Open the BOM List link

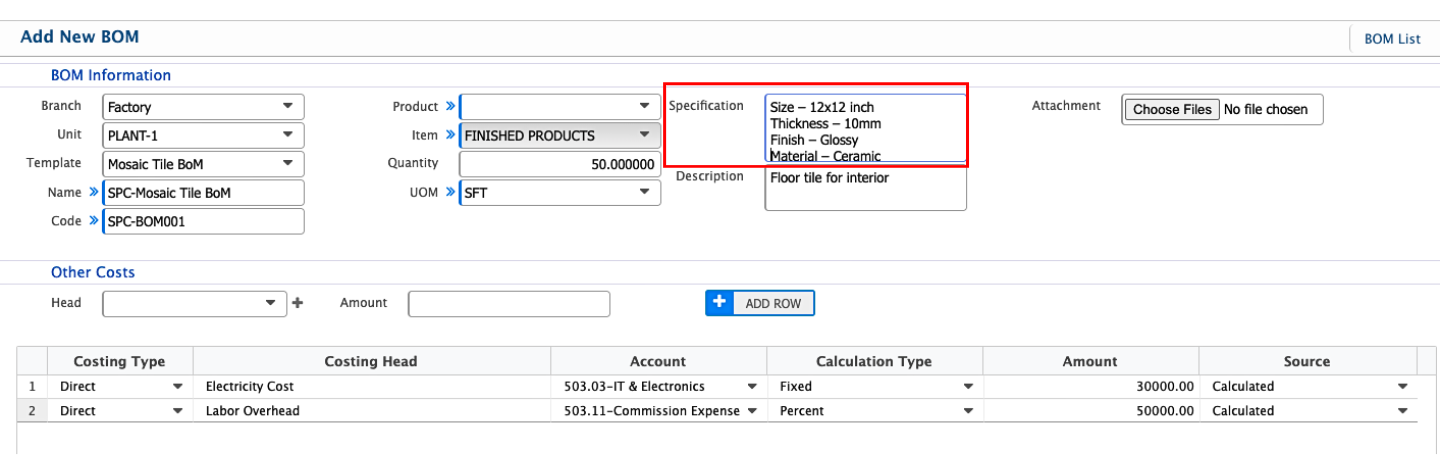coord(1392,39)
